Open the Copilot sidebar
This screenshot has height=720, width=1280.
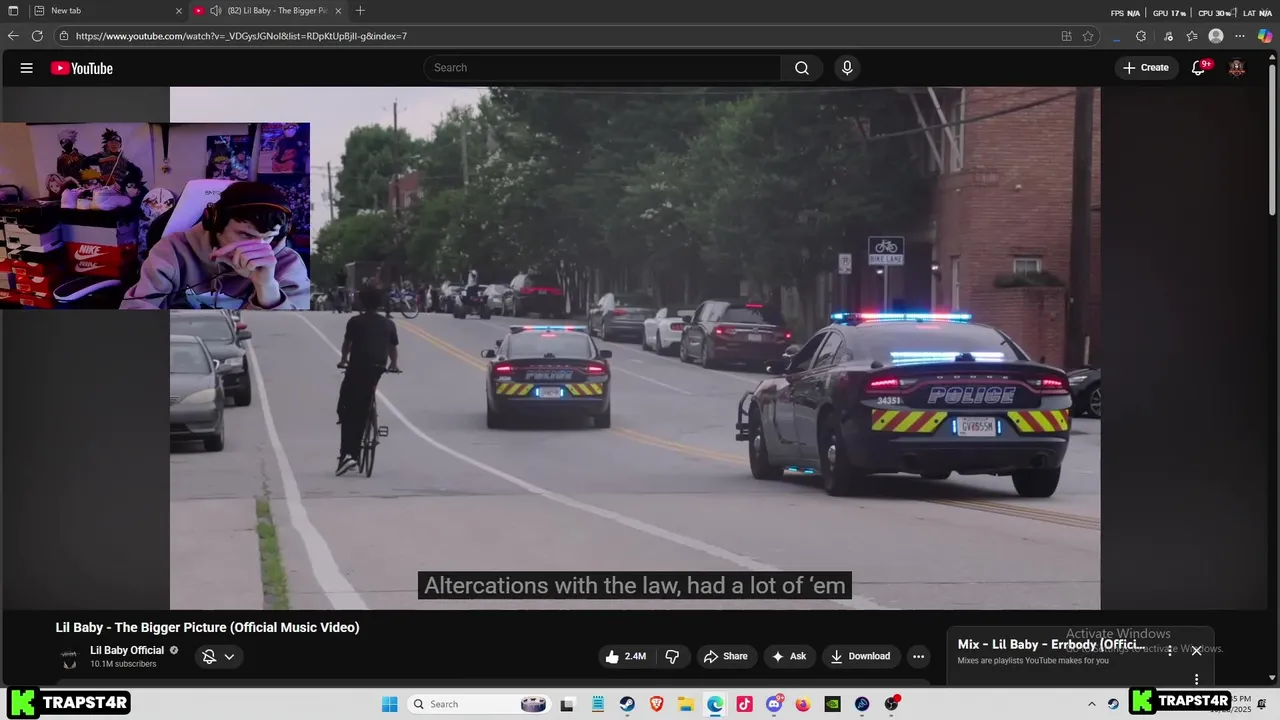pyautogui.click(x=1265, y=36)
